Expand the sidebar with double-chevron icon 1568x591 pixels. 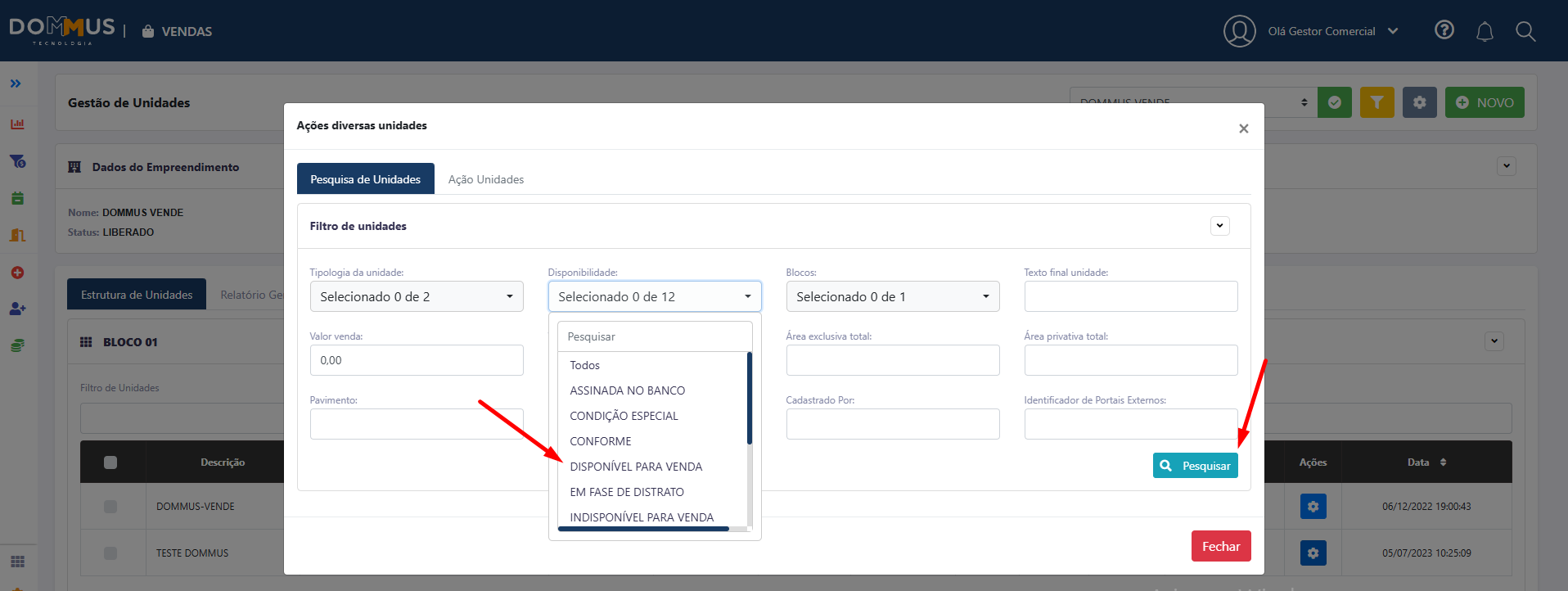point(16,83)
